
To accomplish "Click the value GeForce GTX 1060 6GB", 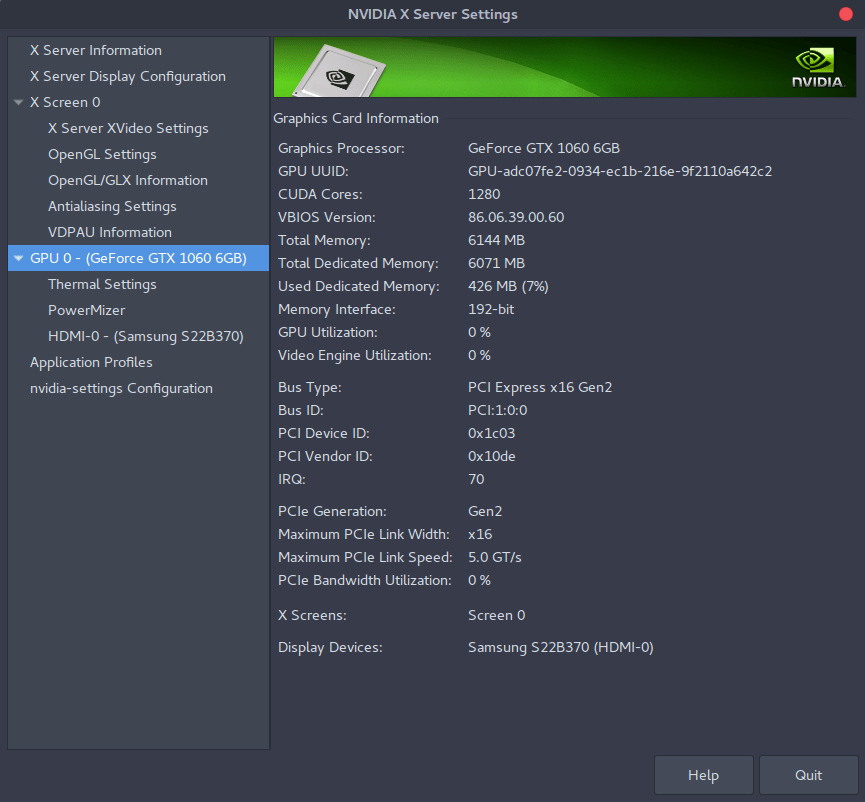I will point(543,148).
